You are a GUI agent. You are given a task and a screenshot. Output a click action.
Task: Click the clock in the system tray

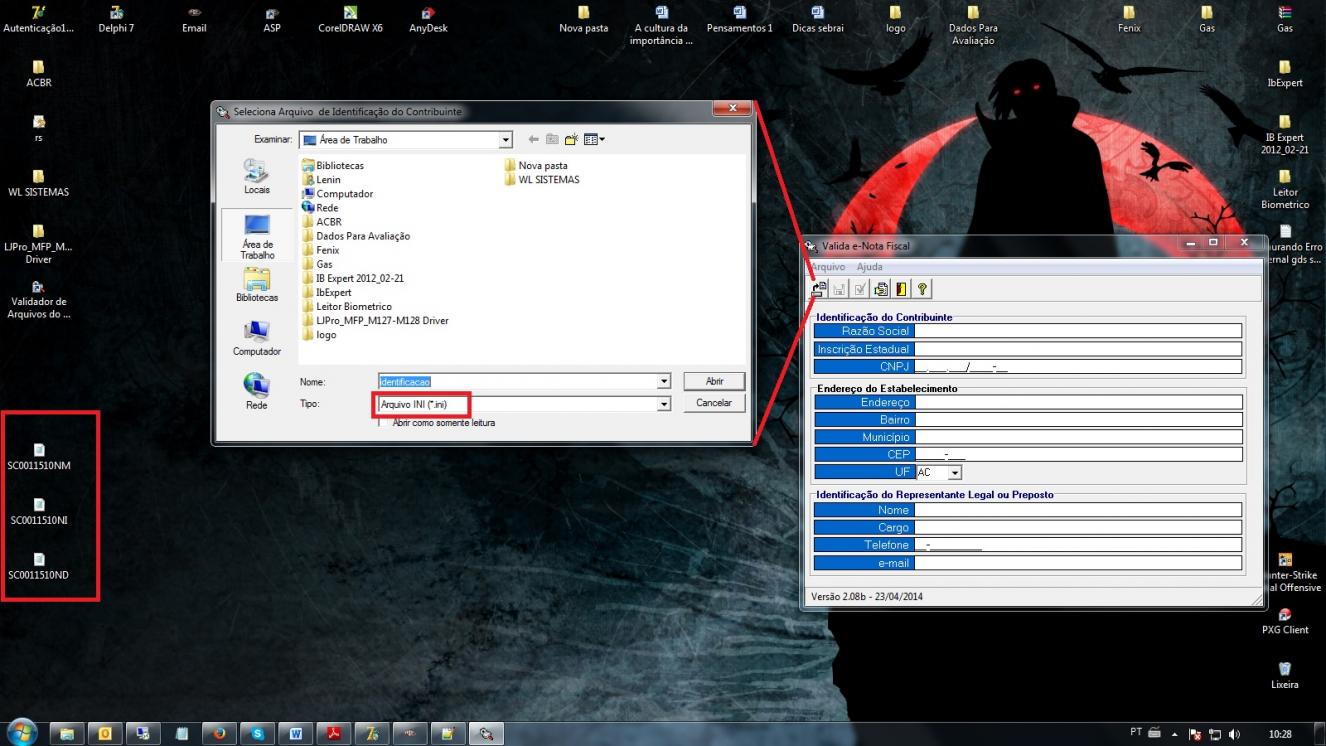click(1279, 734)
